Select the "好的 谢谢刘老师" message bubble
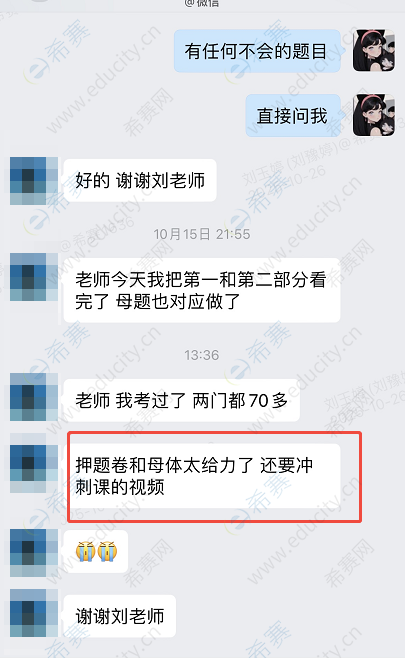 (x=140, y=180)
